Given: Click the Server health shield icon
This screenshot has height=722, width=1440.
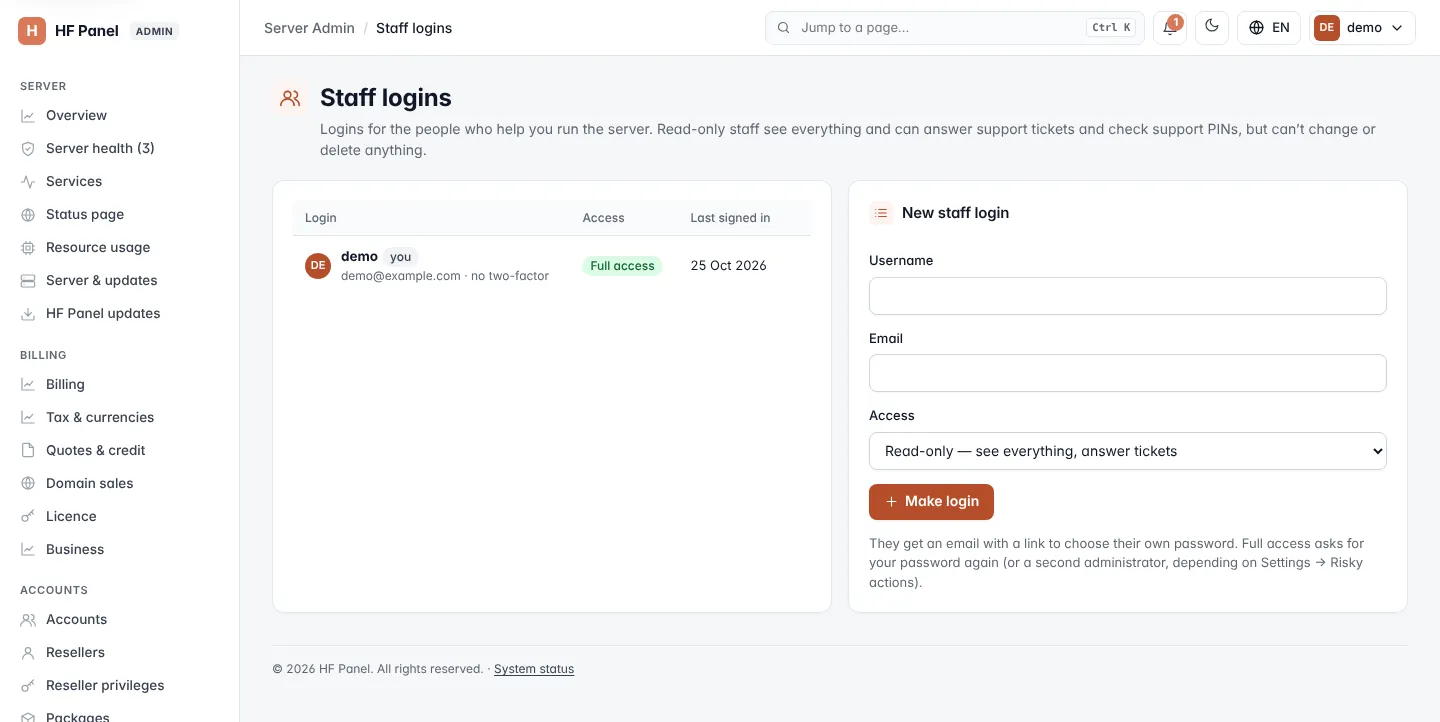Looking at the screenshot, I should (28, 149).
